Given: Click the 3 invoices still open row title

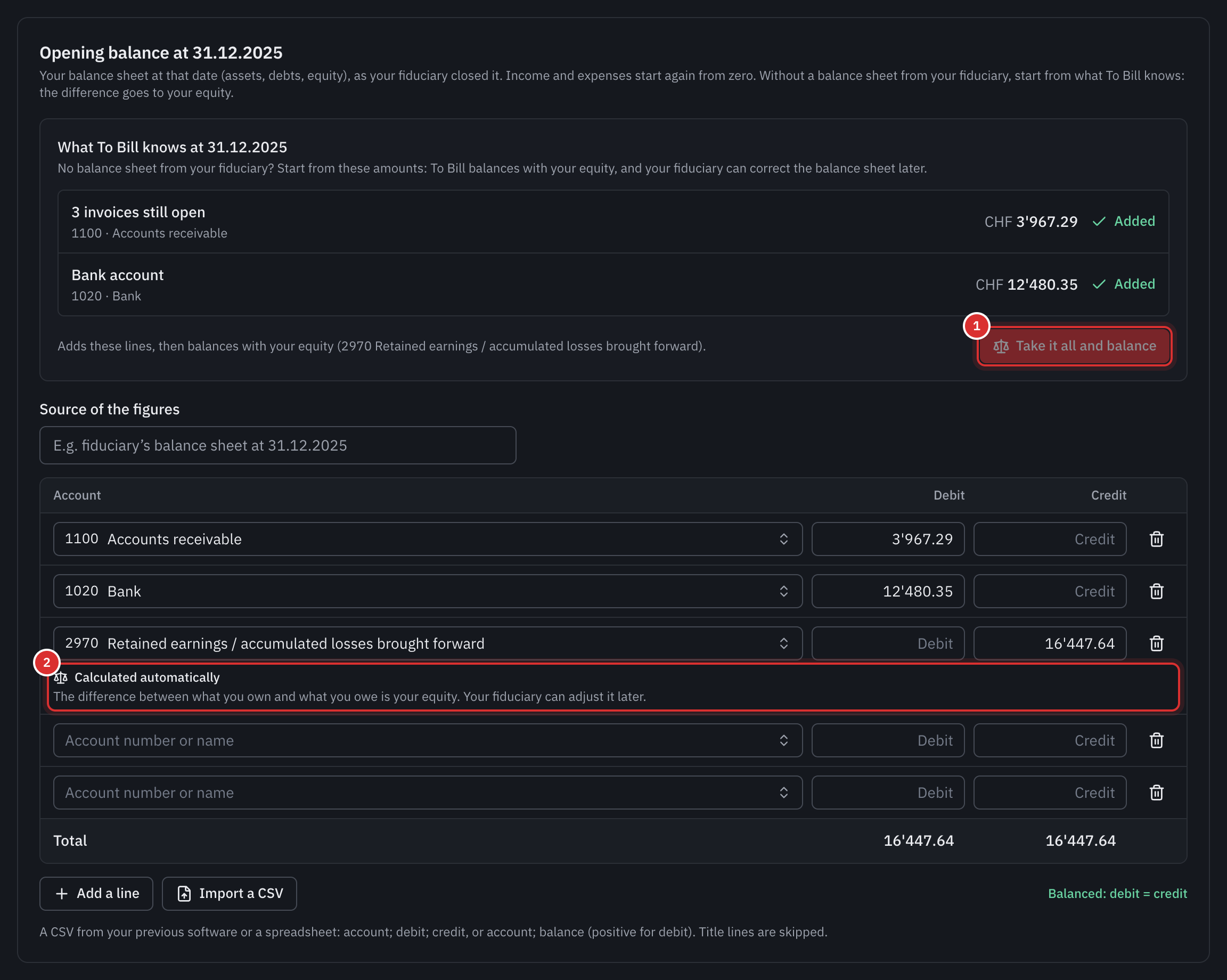Looking at the screenshot, I should [x=138, y=213].
